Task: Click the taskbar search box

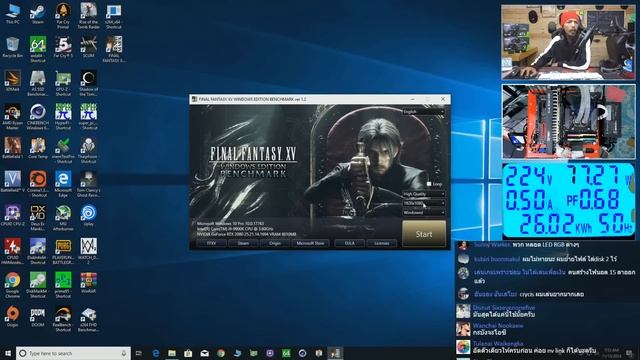Action: (73, 353)
